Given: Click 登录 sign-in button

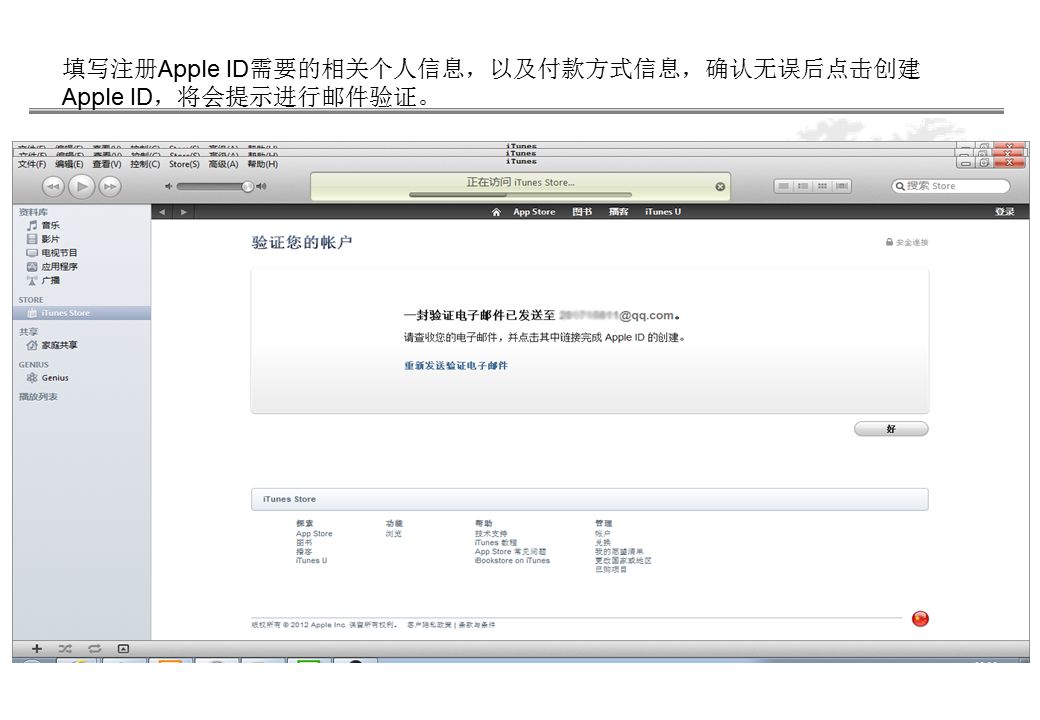Looking at the screenshot, I should pos(1004,212).
